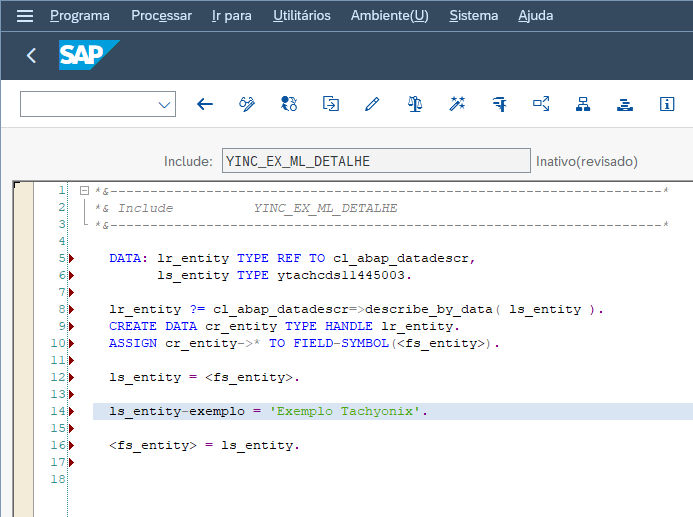
Task: Click 'ASSIGN' keyword on line 10
Action: pos(133,343)
